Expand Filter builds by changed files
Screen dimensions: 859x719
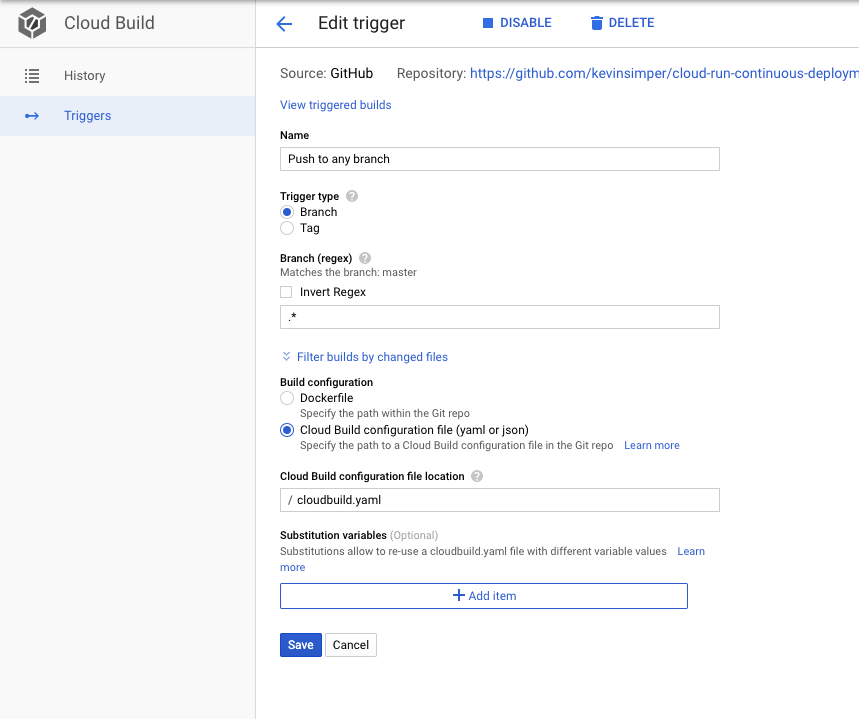[364, 357]
